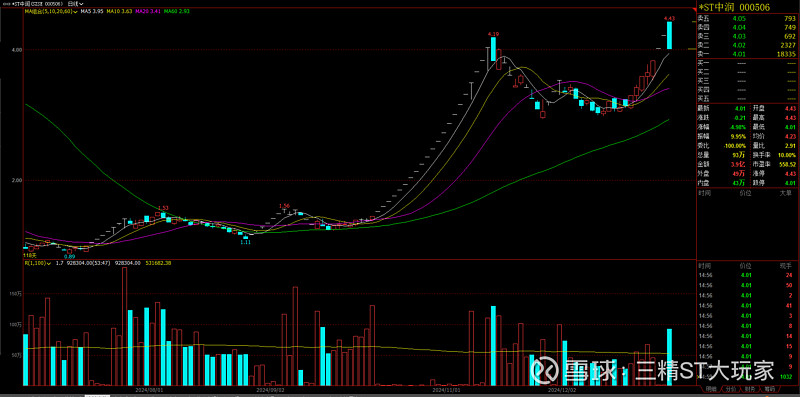Image resolution: width=800 pixels, height=397 pixels.
Task: Select the 14:56 trade row with volume 41
Action: pos(747,306)
